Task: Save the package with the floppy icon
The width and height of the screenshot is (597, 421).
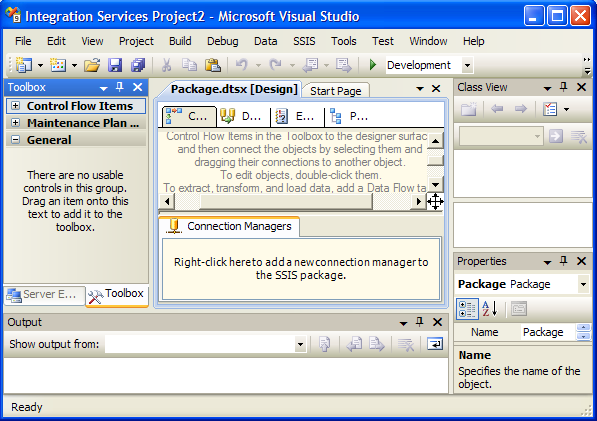Action: (x=115, y=65)
